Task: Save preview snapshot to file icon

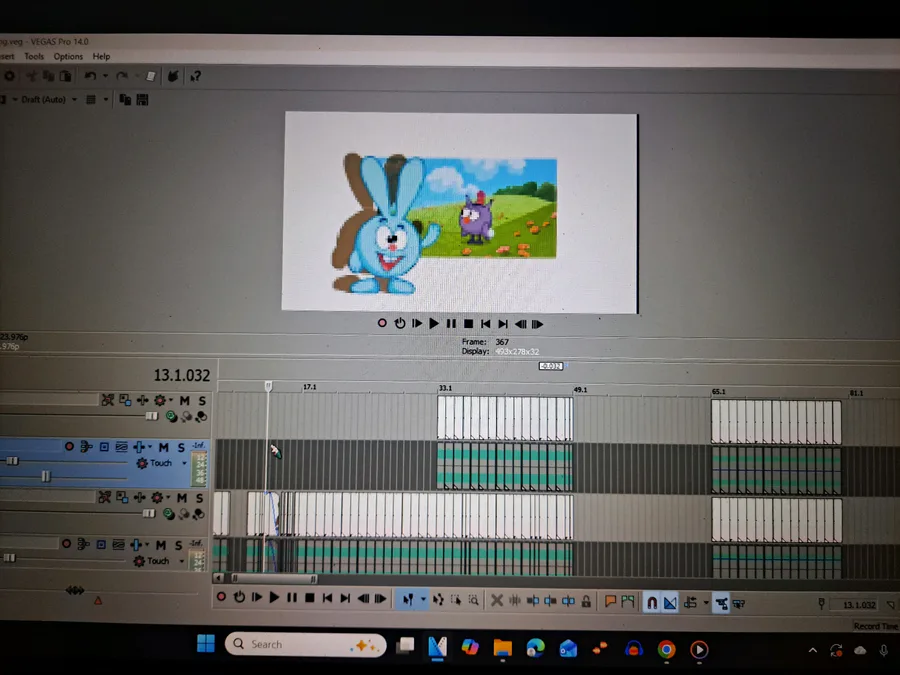Action: coord(142,100)
